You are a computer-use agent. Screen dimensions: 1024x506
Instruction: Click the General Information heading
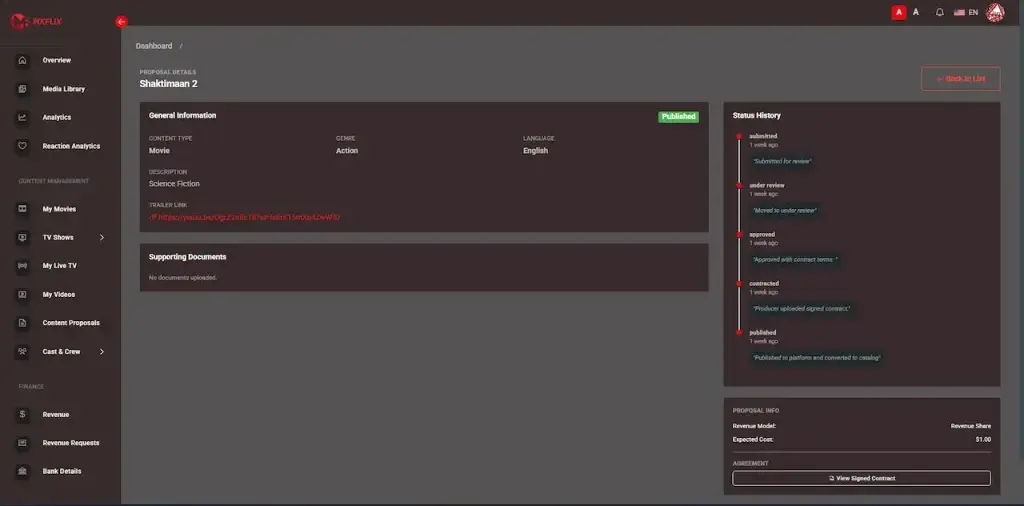tap(182, 115)
